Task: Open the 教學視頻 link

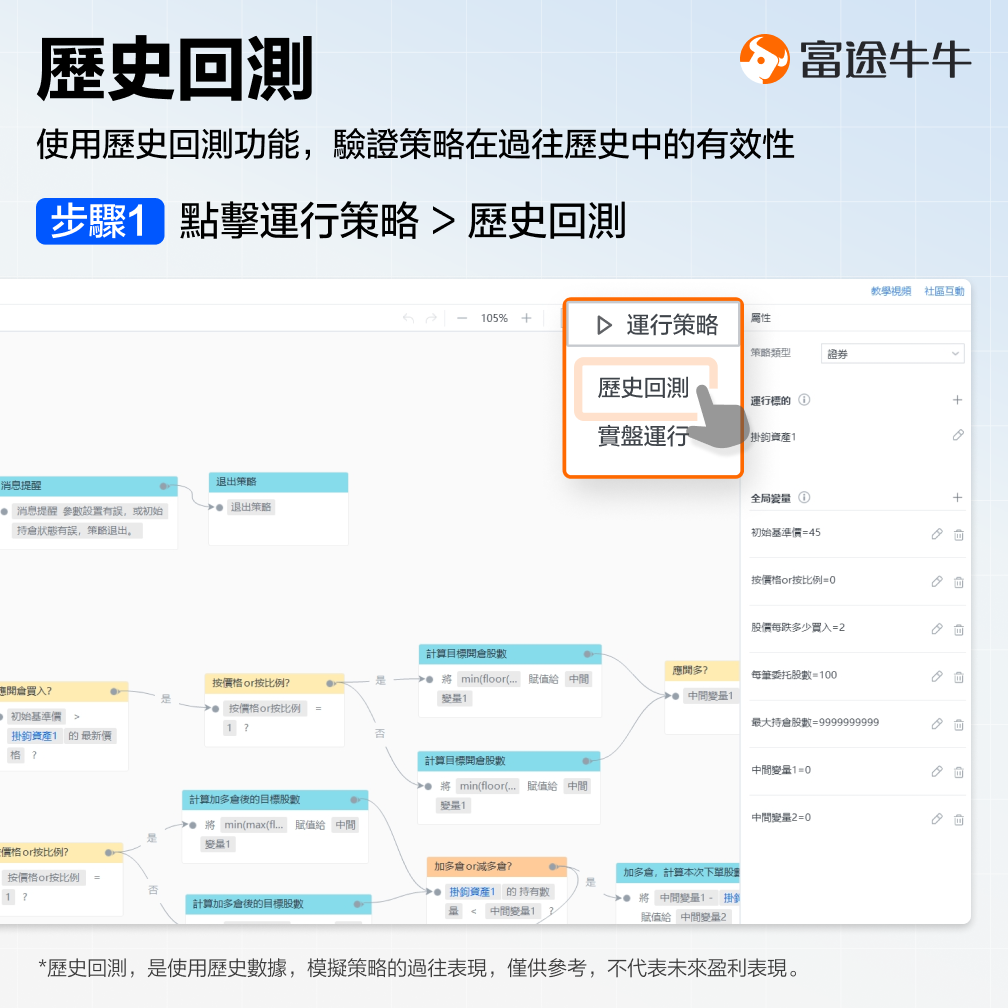Action: click(891, 291)
